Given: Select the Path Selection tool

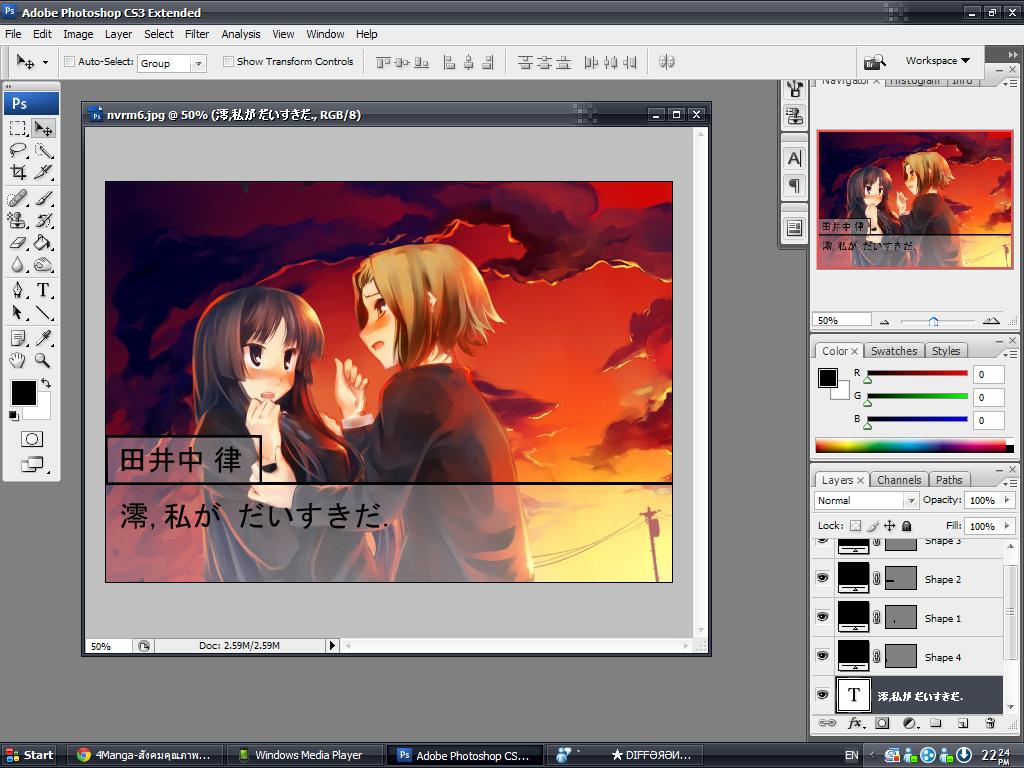Looking at the screenshot, I should click(x=18, y=312).
